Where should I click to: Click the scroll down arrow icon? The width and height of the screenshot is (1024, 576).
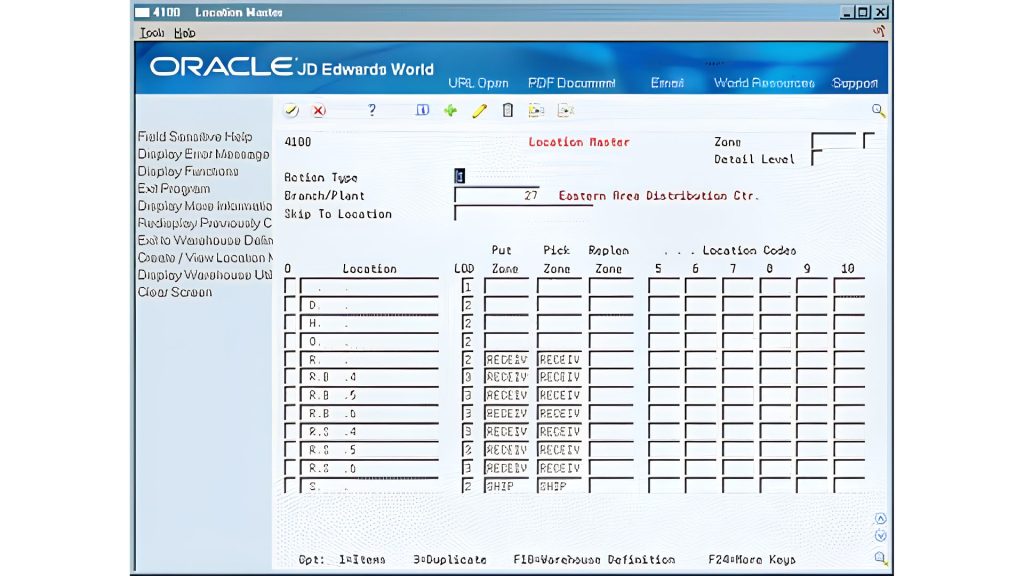880,536
